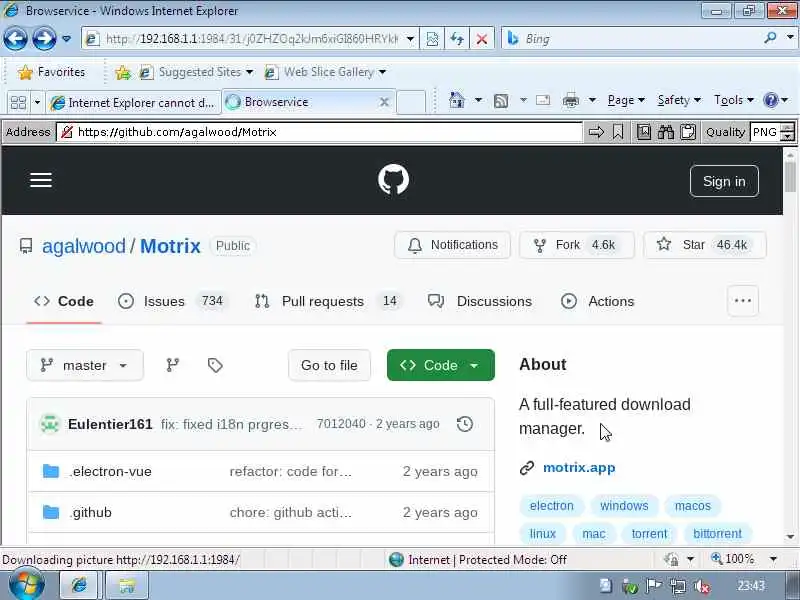Switch to 'Internet Explorer cannot d...' tab
This screenshot has height=600, width=800.
133,103
